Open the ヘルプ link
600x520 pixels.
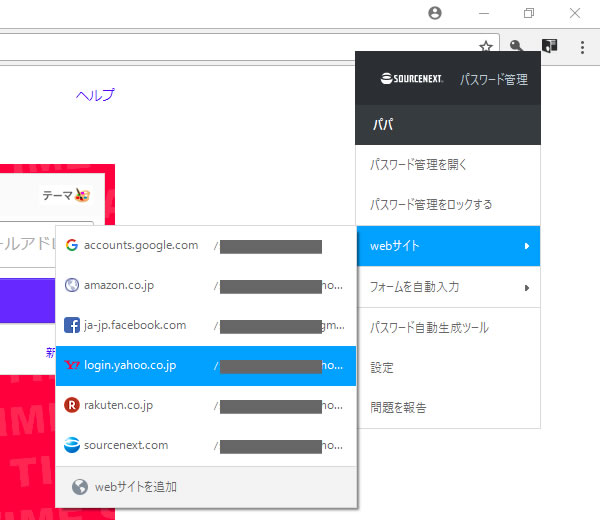coord(95,95)
